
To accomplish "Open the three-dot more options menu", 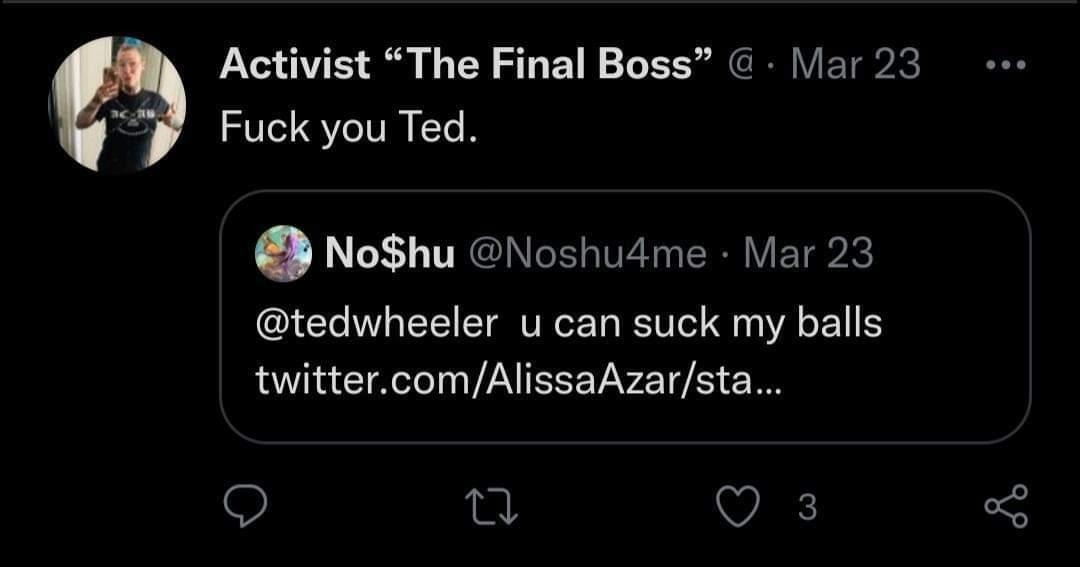I will point(1005,66).
